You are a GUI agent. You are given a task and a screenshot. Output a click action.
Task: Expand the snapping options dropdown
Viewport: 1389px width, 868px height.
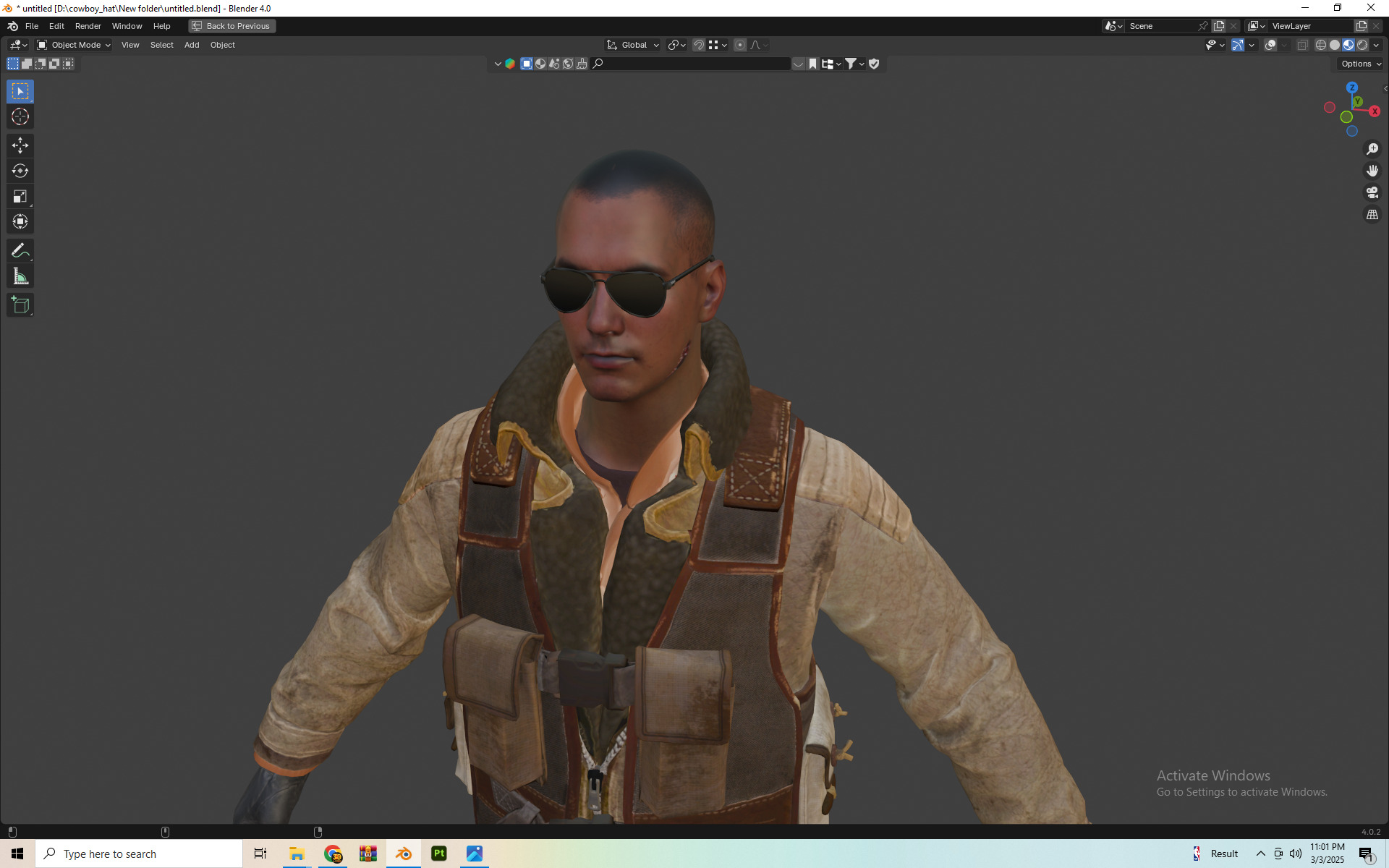[718, 45]
